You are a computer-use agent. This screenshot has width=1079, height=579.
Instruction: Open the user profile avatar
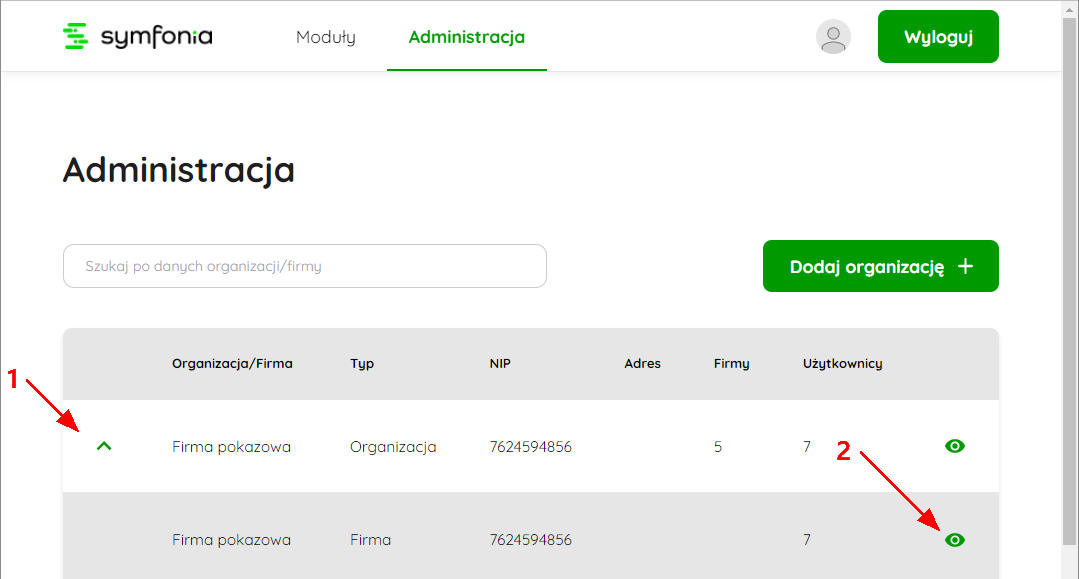[833, 36]
